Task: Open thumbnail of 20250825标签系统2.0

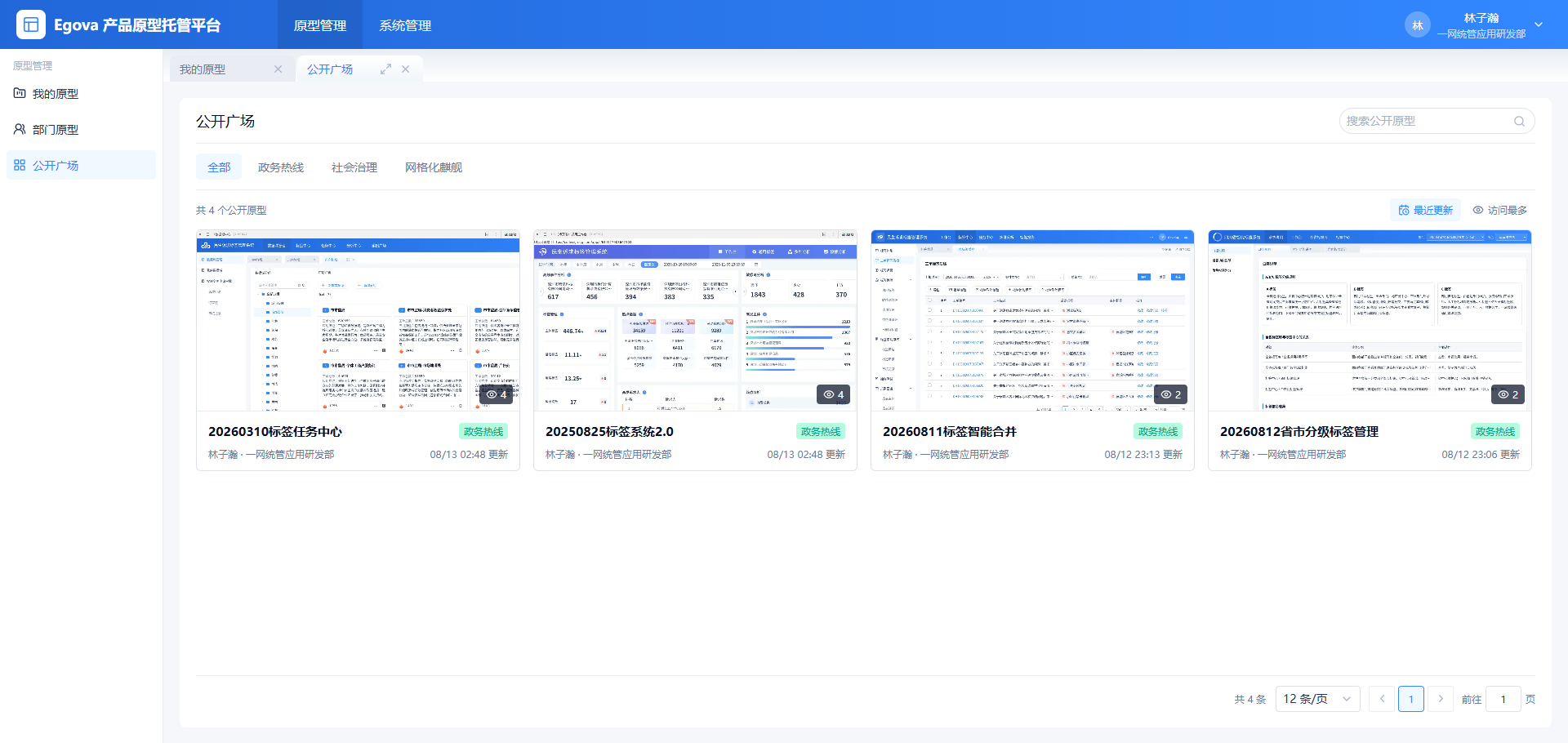Action: 695,320
